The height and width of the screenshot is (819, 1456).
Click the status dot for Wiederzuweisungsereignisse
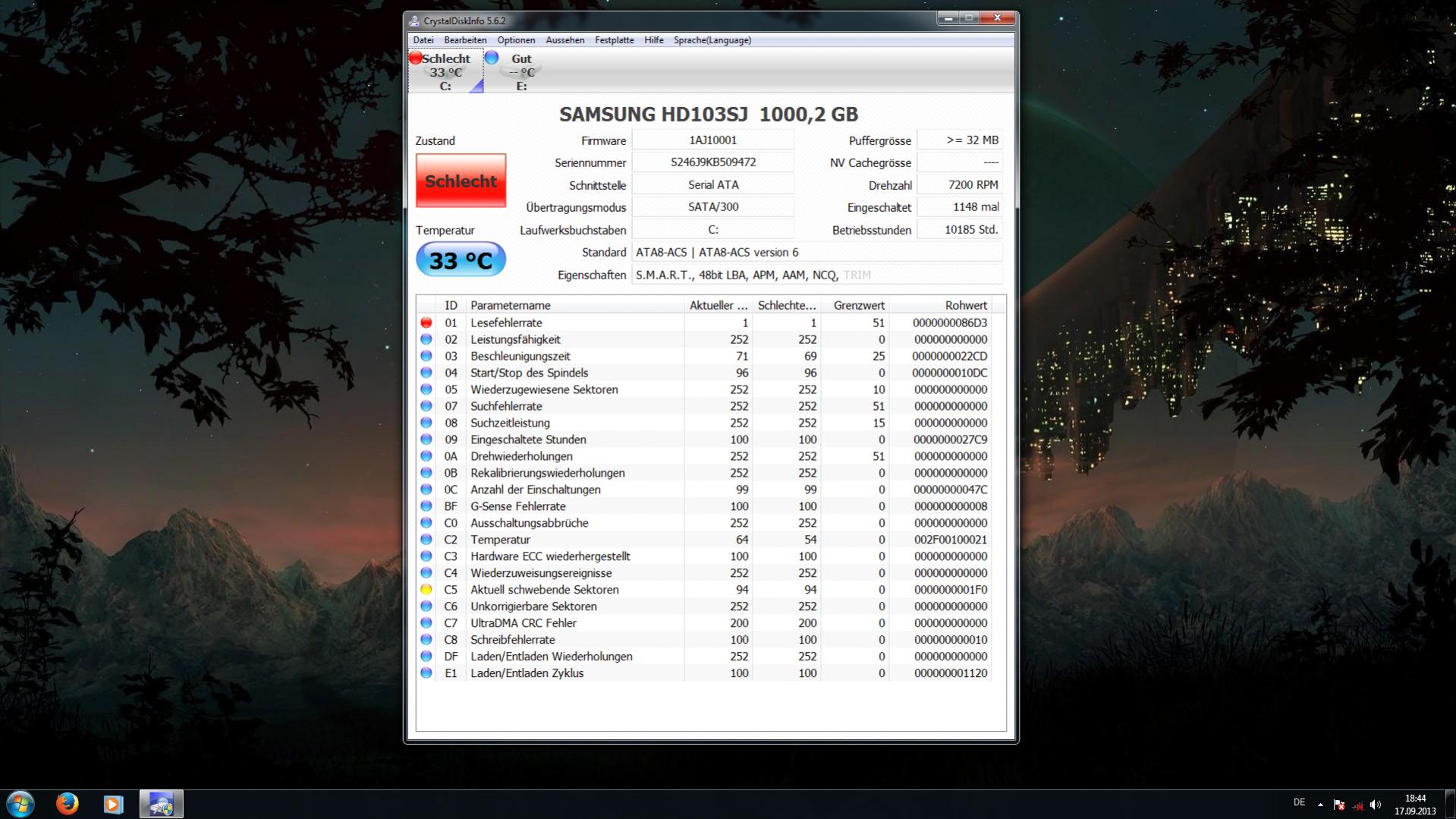(426, 573)
